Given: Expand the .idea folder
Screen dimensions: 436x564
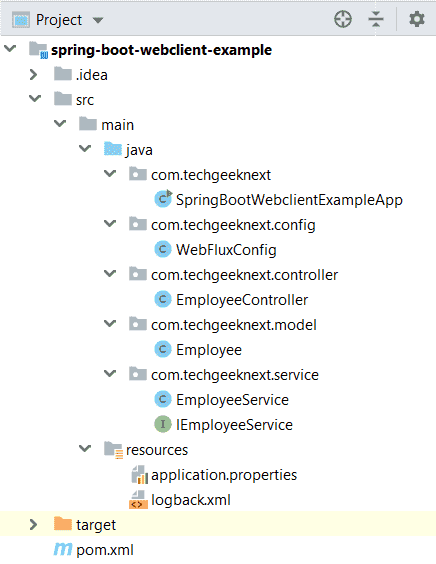Looking at the screenshot, I should [x=33, y=74].
